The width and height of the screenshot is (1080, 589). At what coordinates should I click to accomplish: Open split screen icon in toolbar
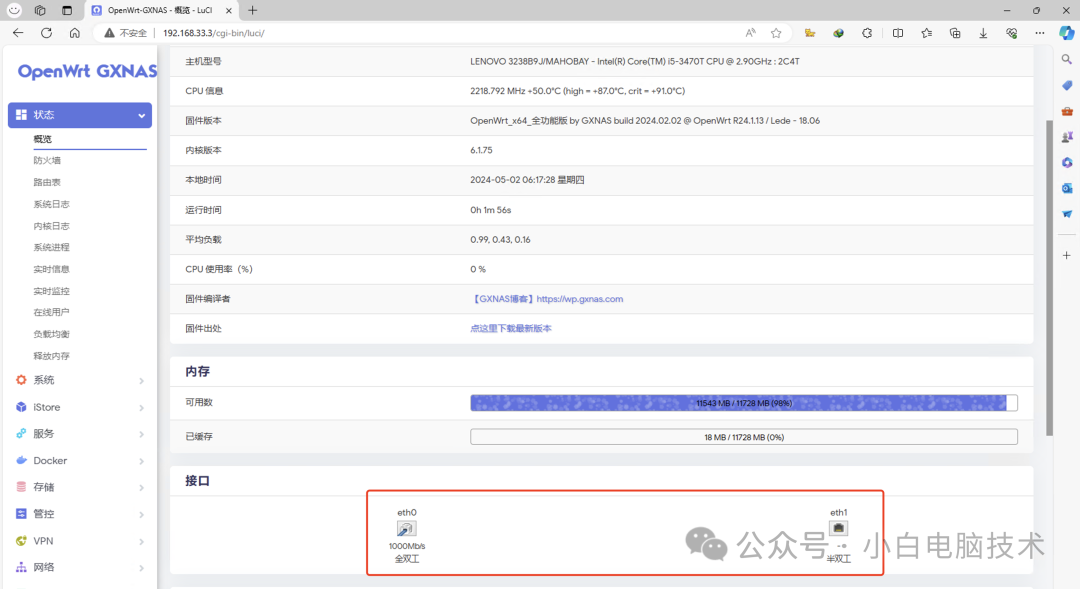897,33
